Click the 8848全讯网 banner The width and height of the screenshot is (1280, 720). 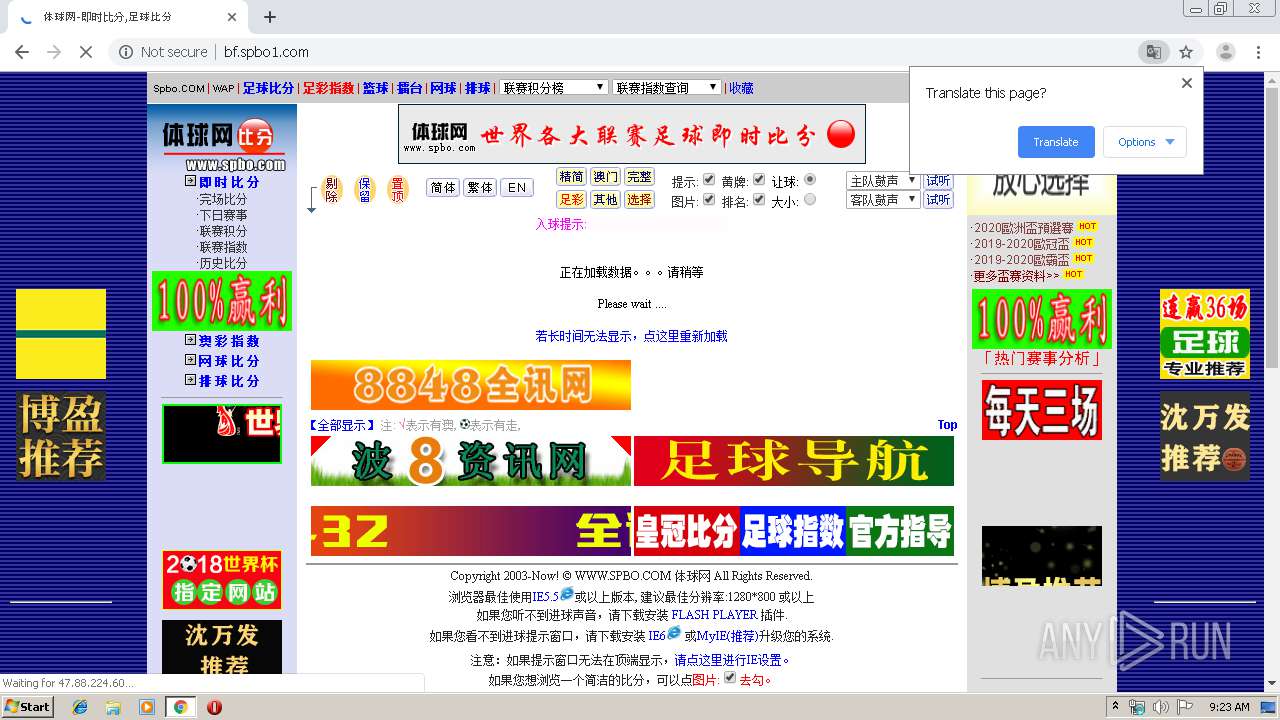[x=471, y=385]
